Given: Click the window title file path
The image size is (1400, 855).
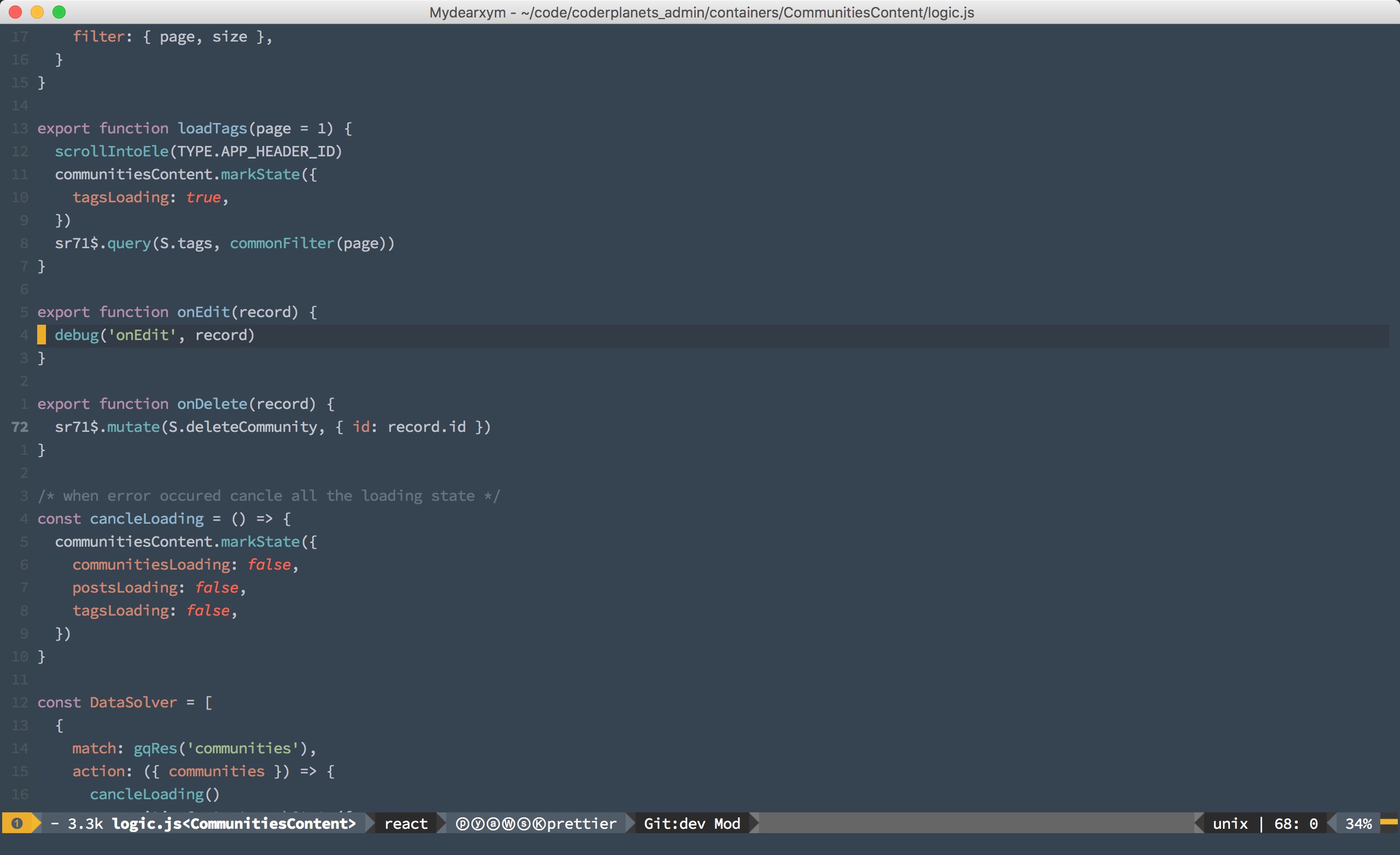Looking at the screenshot, I should 701,13.
